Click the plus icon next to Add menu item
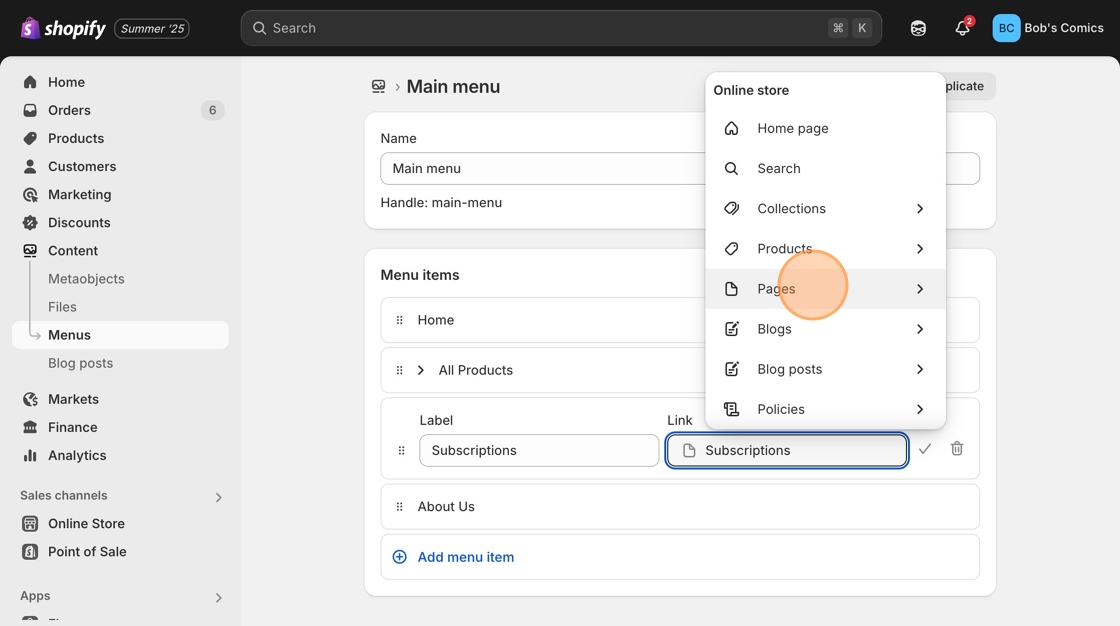The image size is (1120, 626). (x=400, y=557)
